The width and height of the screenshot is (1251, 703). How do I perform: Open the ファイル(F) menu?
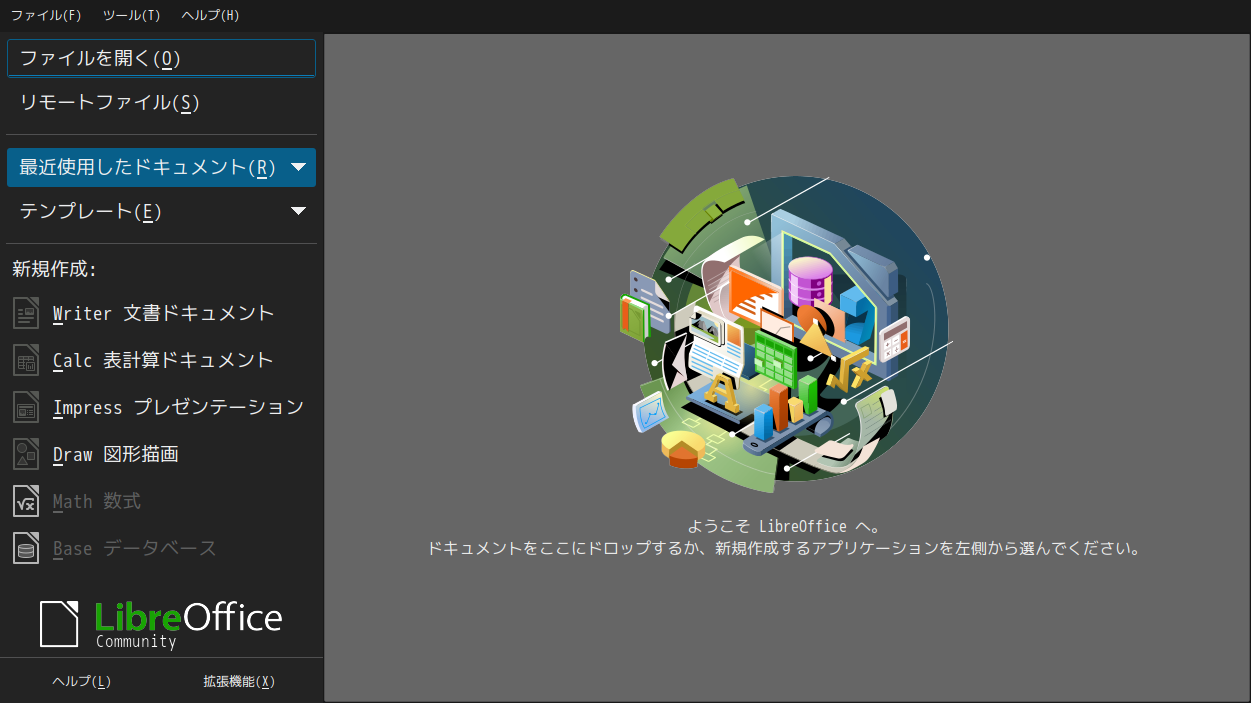(x=46, y=15)
